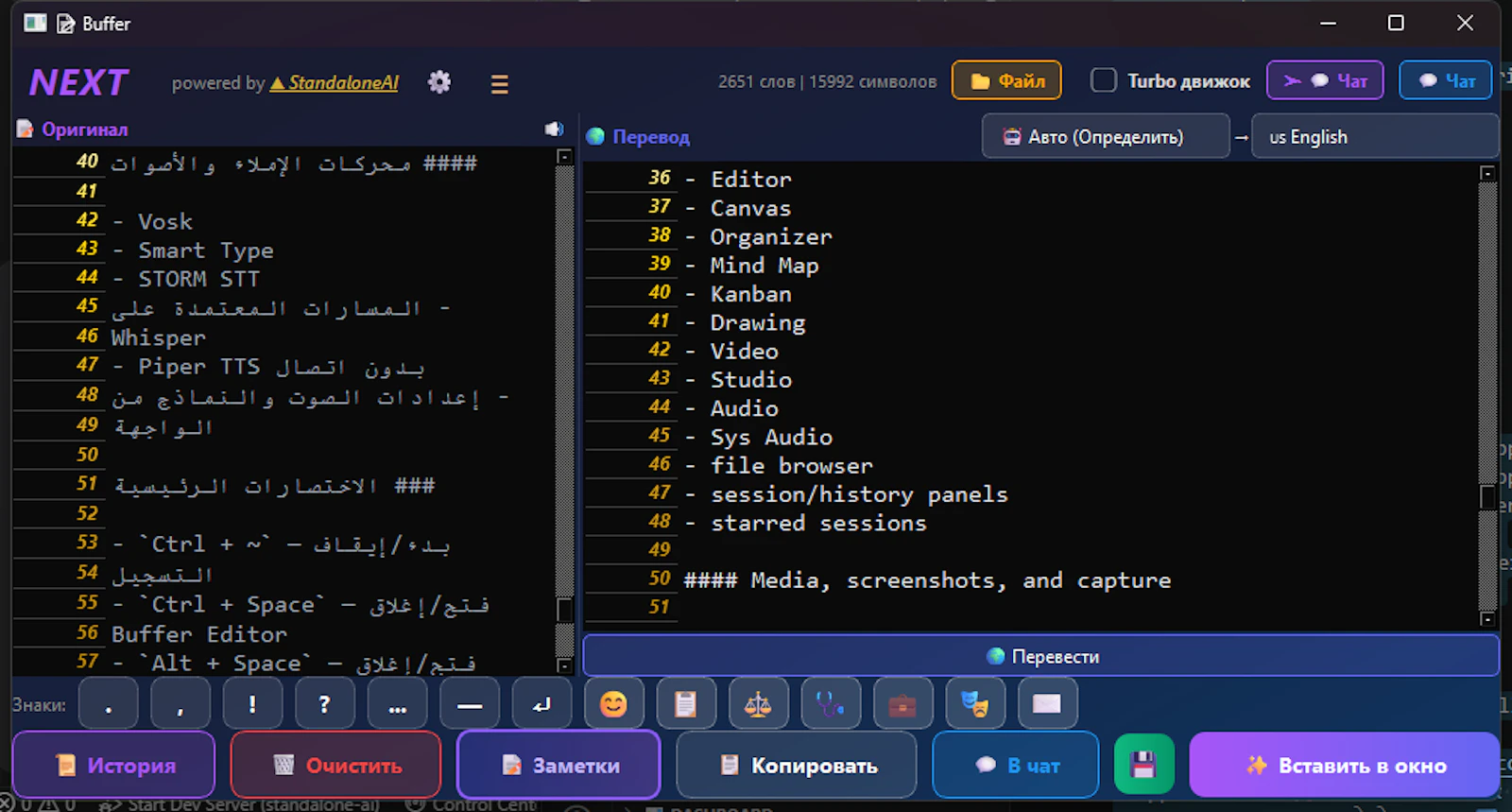1512x812 pixels.
Task: Click up arrow of original text scrollbar
Action: [x=564, y=157]
